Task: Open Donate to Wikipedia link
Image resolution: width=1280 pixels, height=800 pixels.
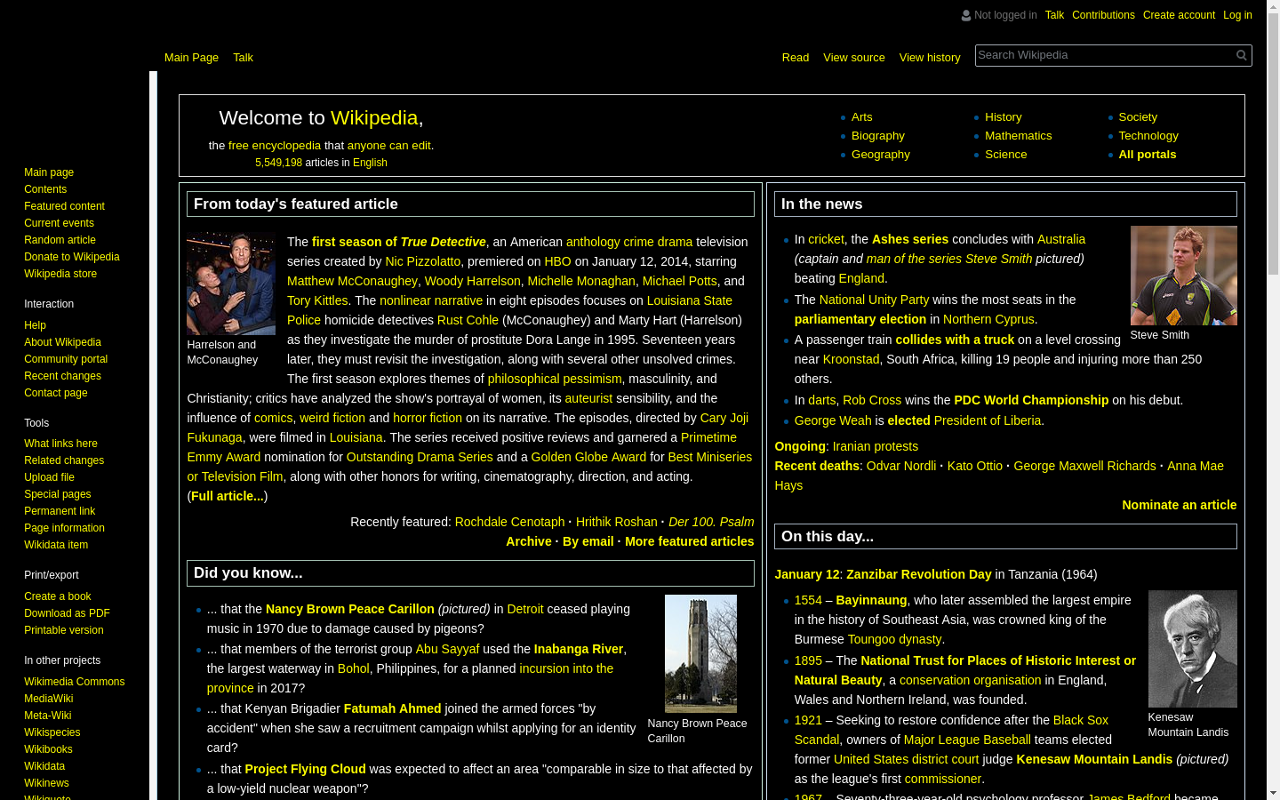Action: point(72,257)
